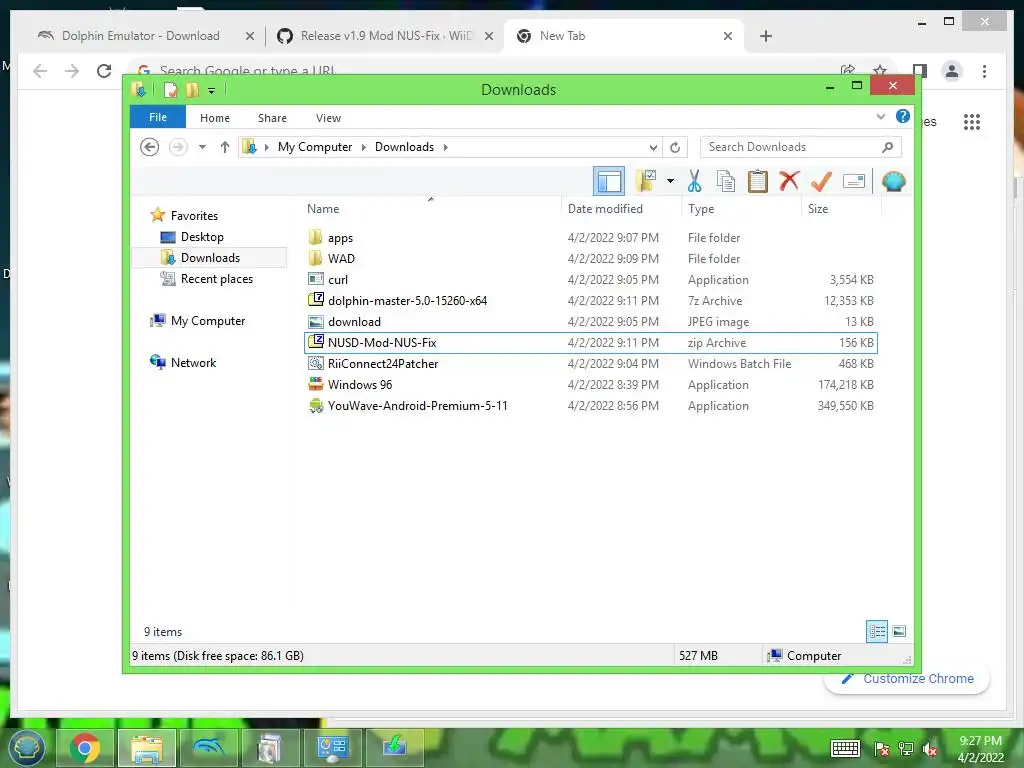
Task: Open the address bar history dropdown
Action: pos(652,148)
